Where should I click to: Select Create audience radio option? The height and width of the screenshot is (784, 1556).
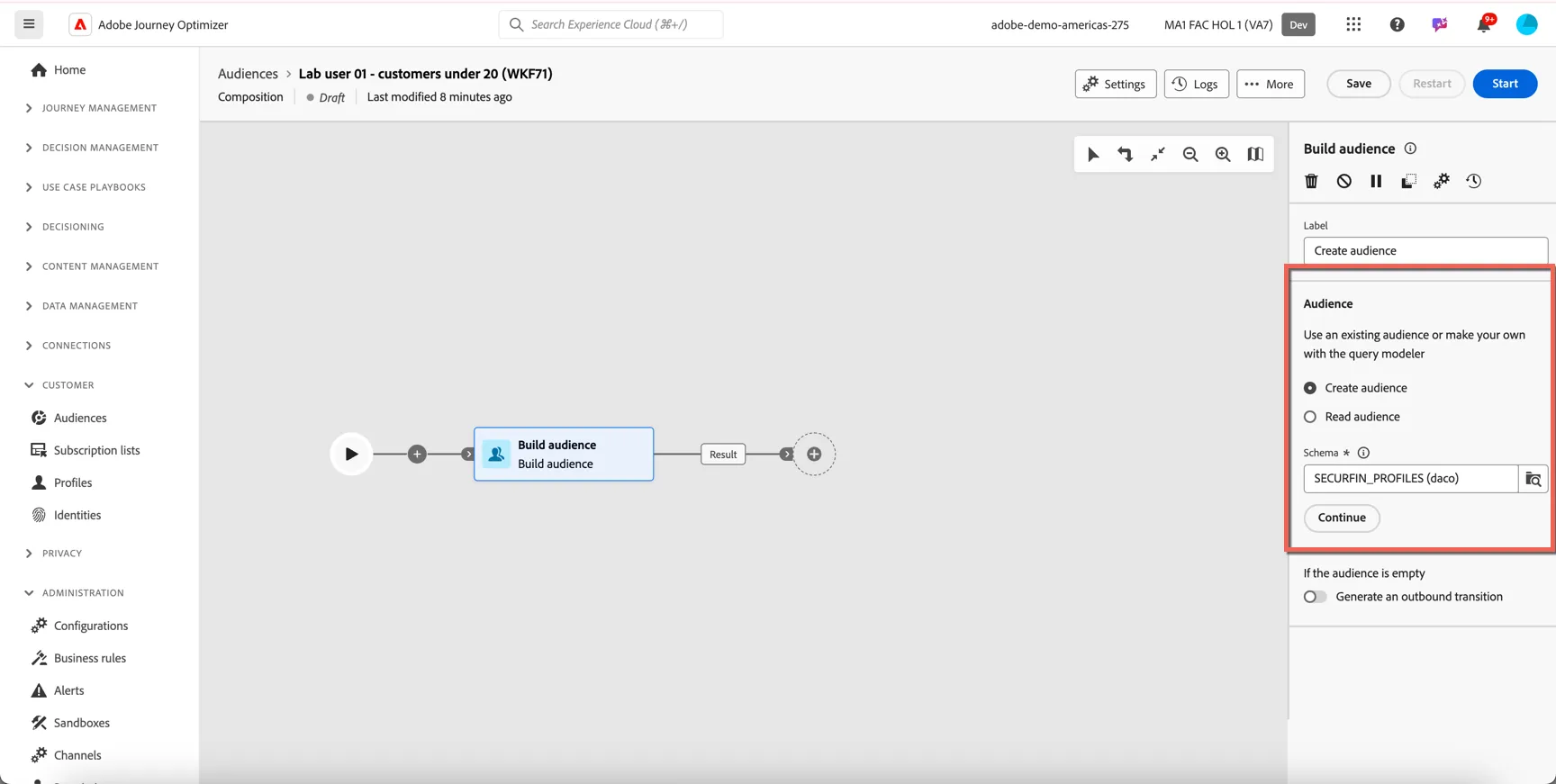click(1310, 388)
